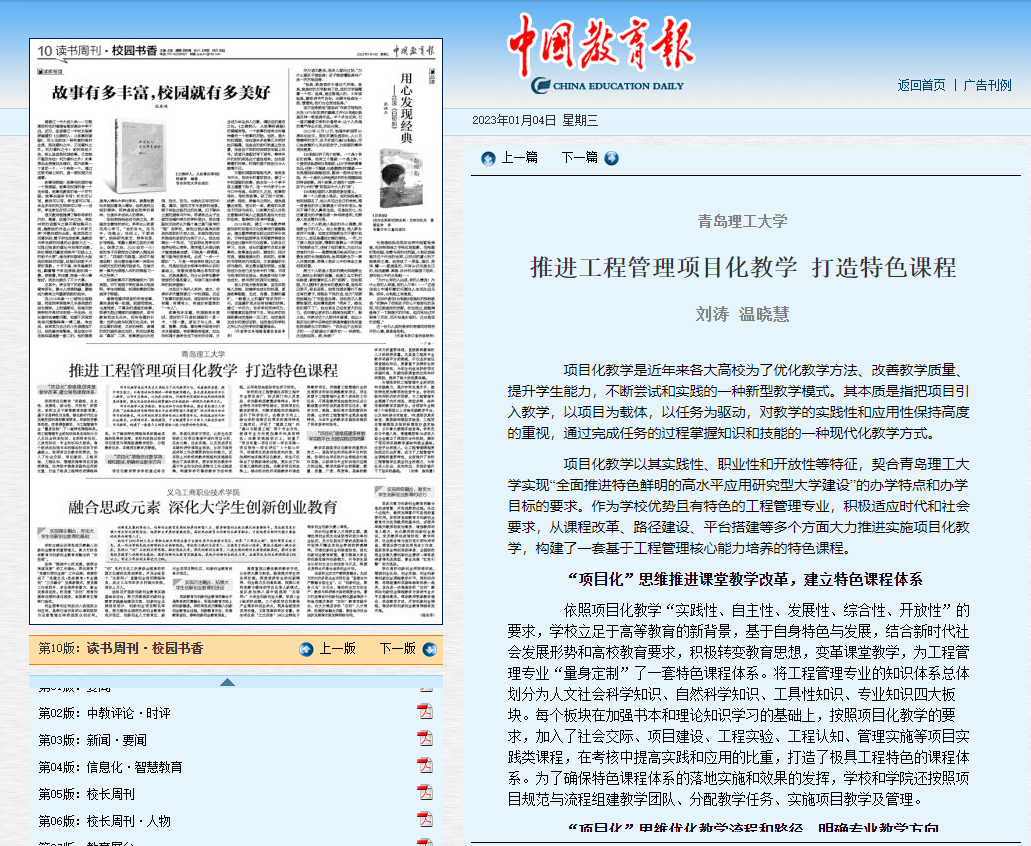Open PDF for 第06版 校长周刊·人物
The image size is (1031, 846).
425,820
